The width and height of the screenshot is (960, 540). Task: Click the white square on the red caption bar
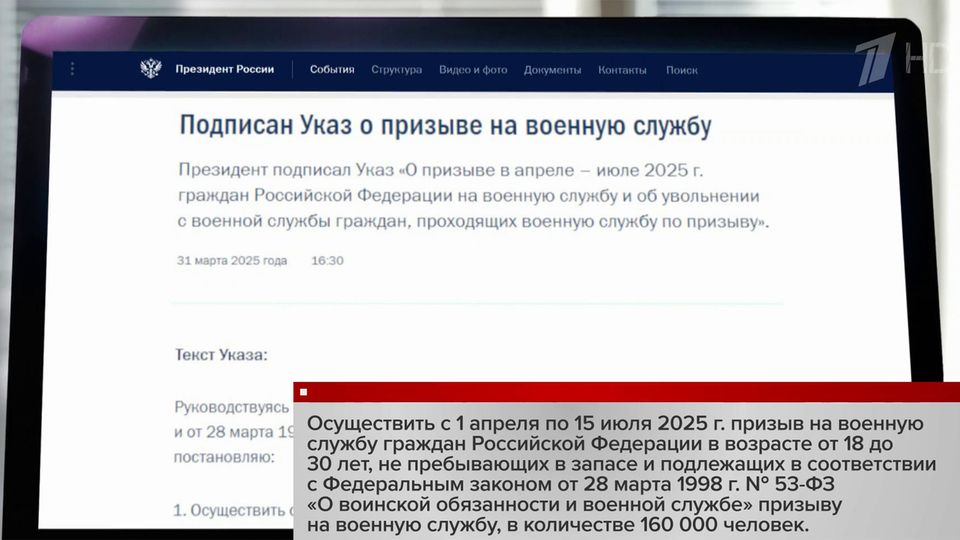point(303,392)
